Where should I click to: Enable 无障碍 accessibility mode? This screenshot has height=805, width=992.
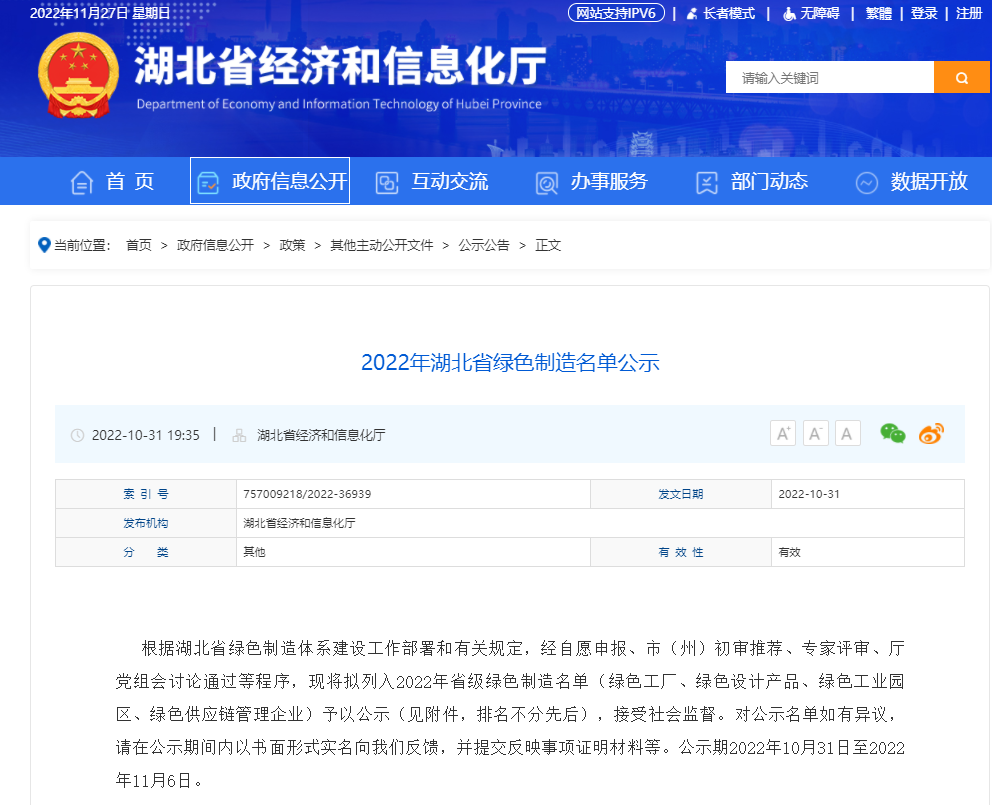[811, 13]
